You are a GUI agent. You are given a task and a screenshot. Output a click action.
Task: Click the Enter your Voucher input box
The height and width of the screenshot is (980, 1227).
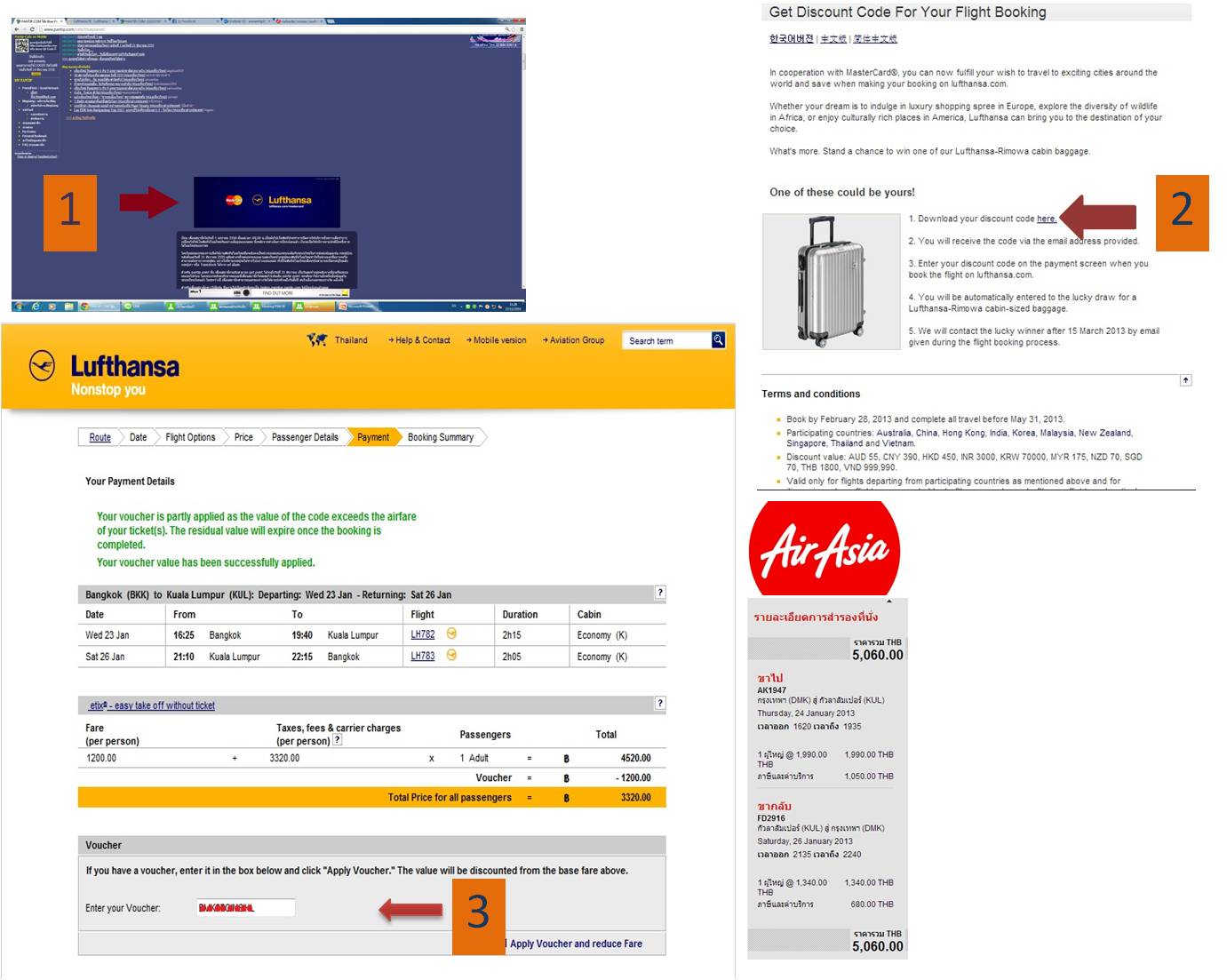[246, 907]
